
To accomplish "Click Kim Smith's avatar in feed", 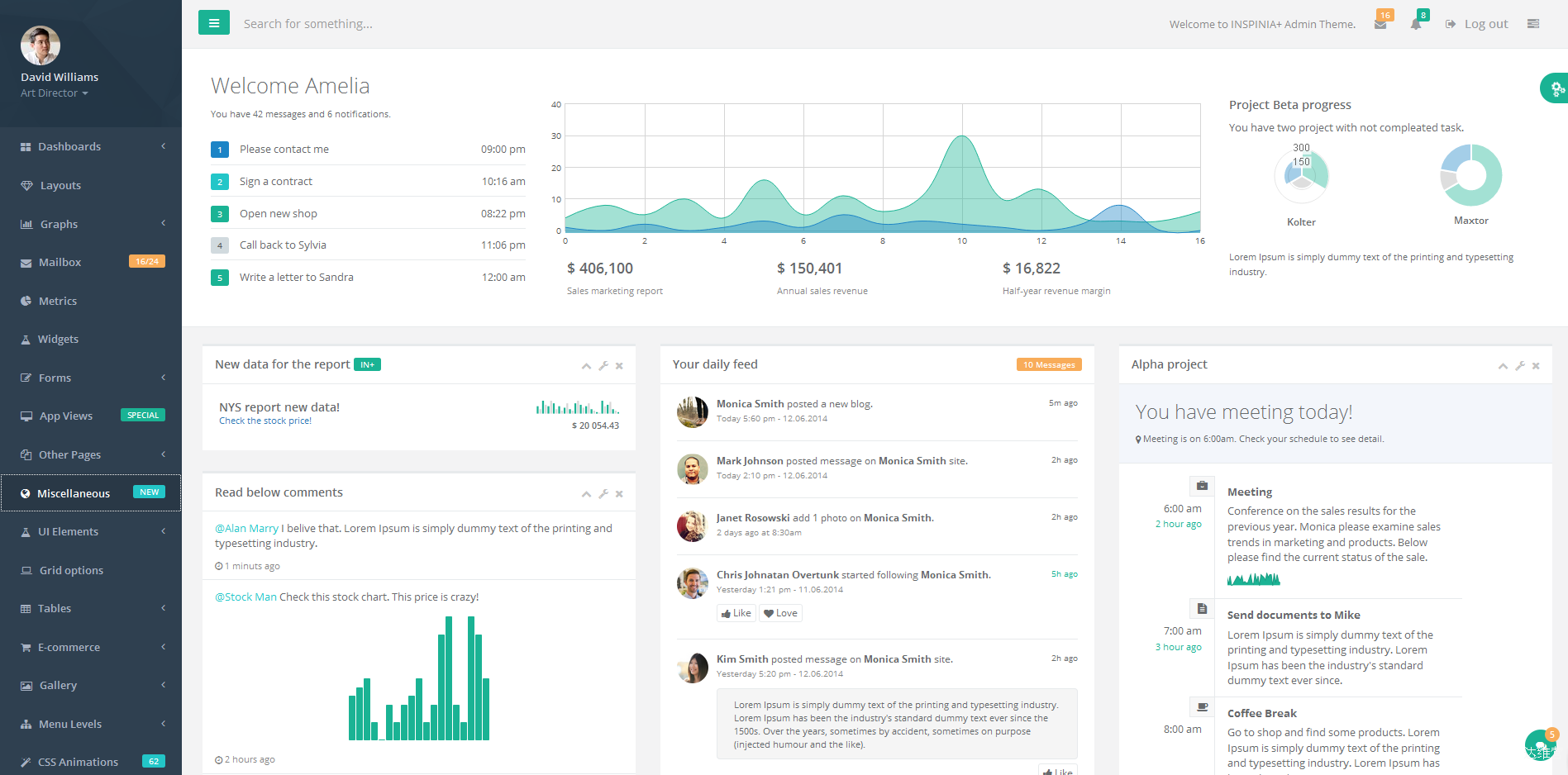I will tap(693, 668).
